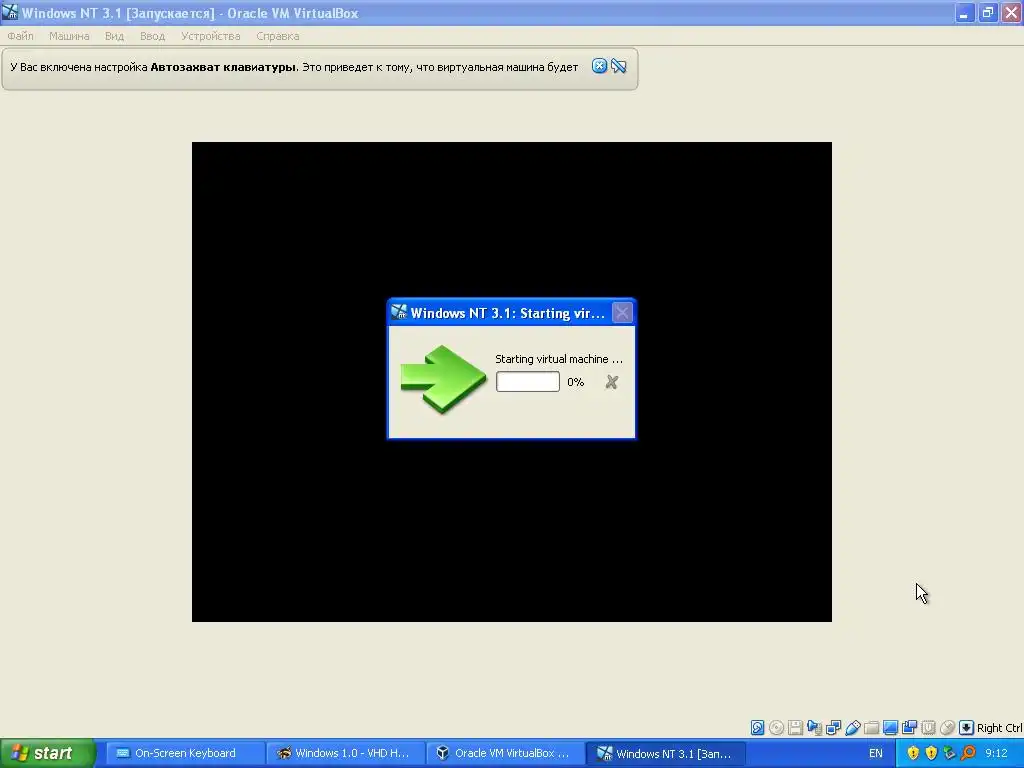Screen dimensions: 1024x768
Task: Minimize the VirtualBox VM window
Action: pyautogui.click(x=964, y=13)
